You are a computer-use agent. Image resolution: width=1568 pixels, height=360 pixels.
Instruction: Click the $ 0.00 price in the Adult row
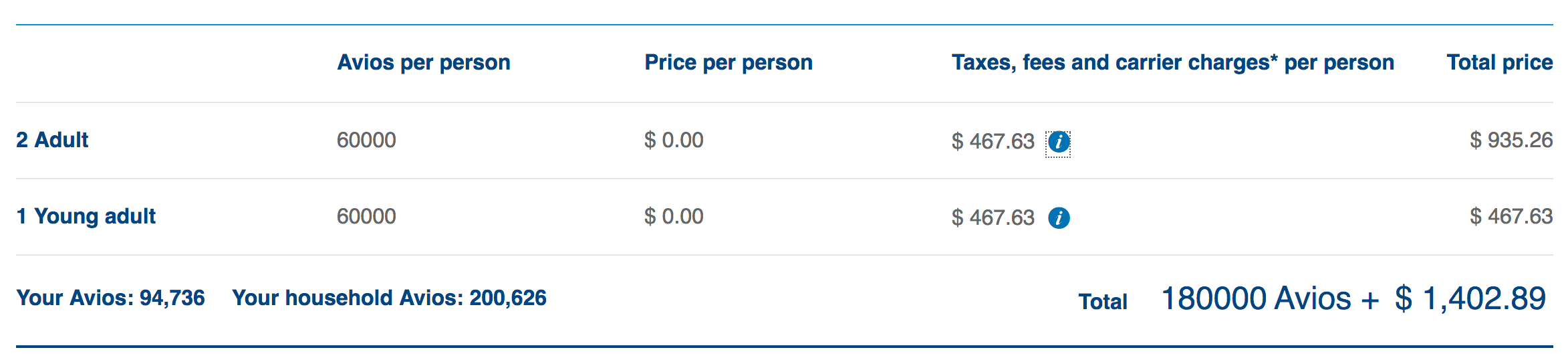(674, 140)
